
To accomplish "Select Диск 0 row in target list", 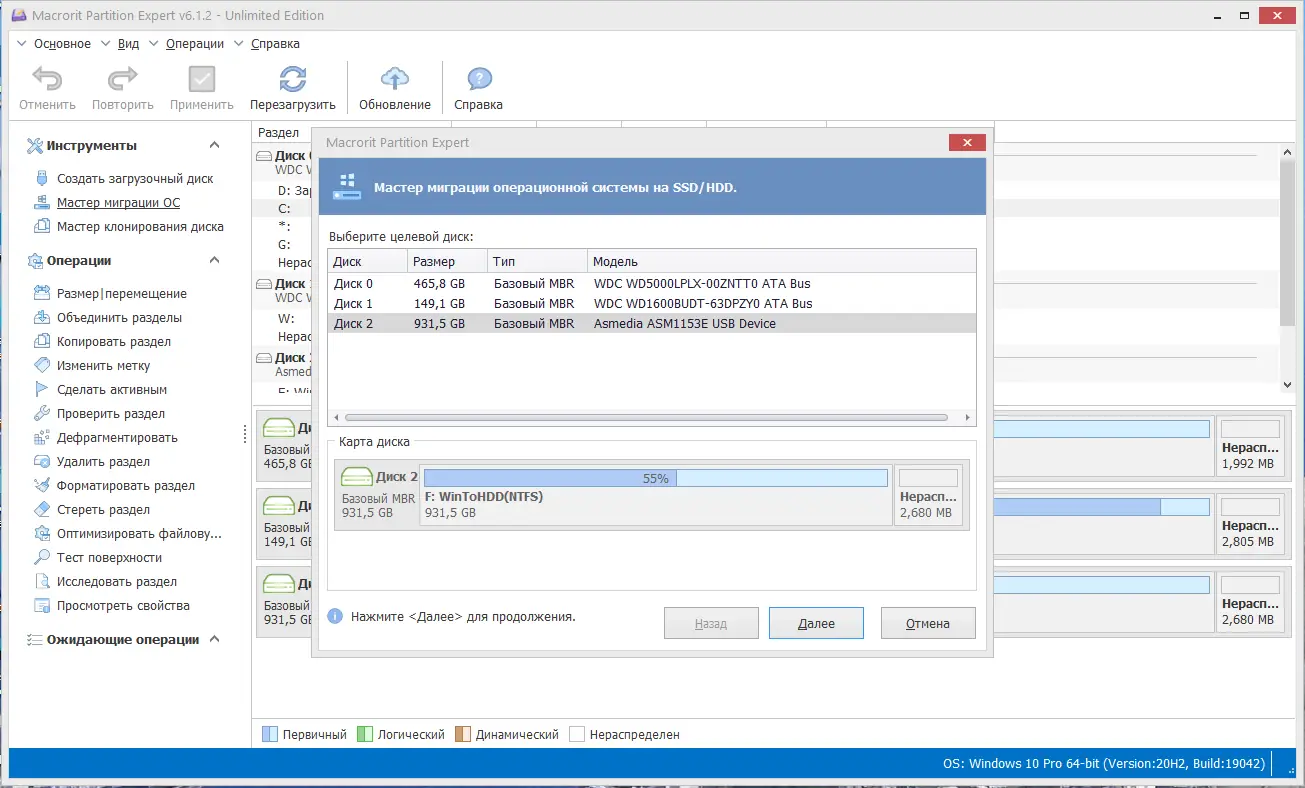I will (x=652, y=284).
